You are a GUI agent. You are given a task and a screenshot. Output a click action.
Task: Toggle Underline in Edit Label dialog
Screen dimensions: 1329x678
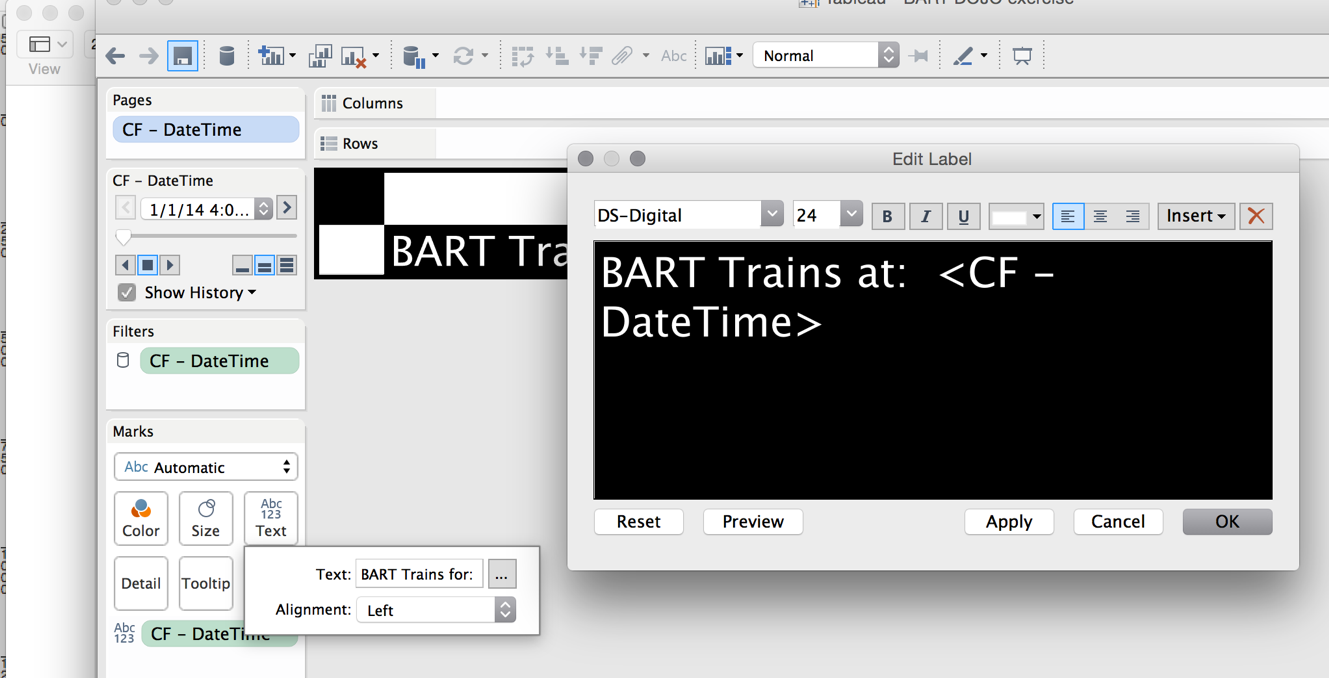coord(963,216)
